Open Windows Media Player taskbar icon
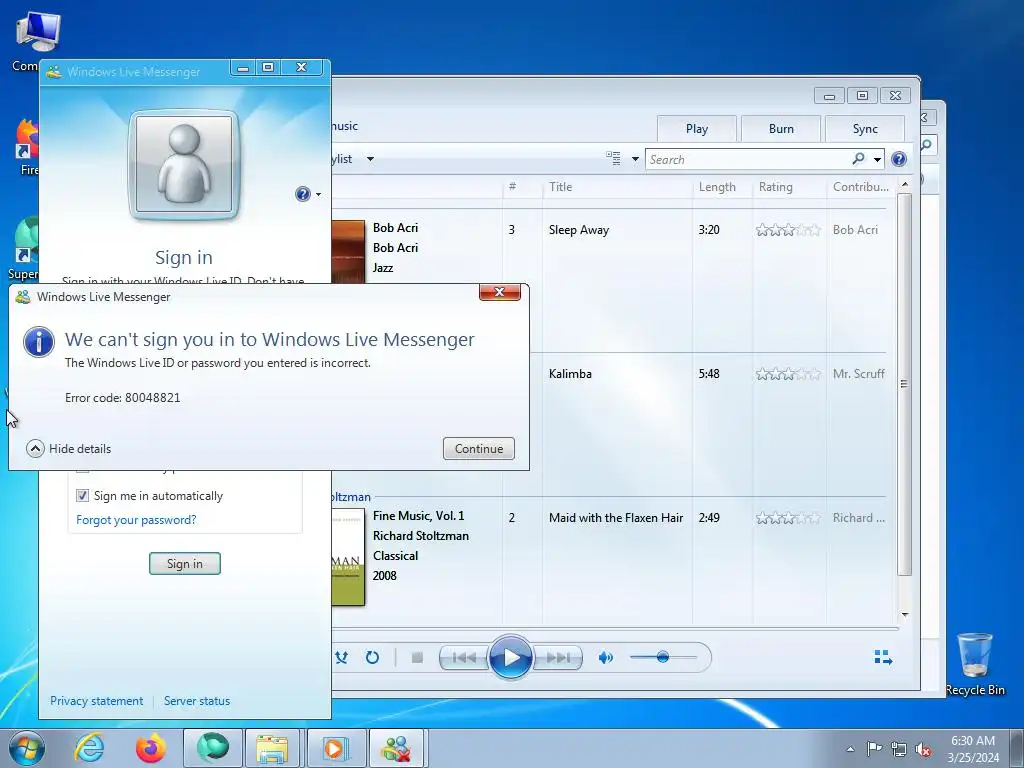Viewport: 1024px width, 768px height. click(x=334, y=748)
